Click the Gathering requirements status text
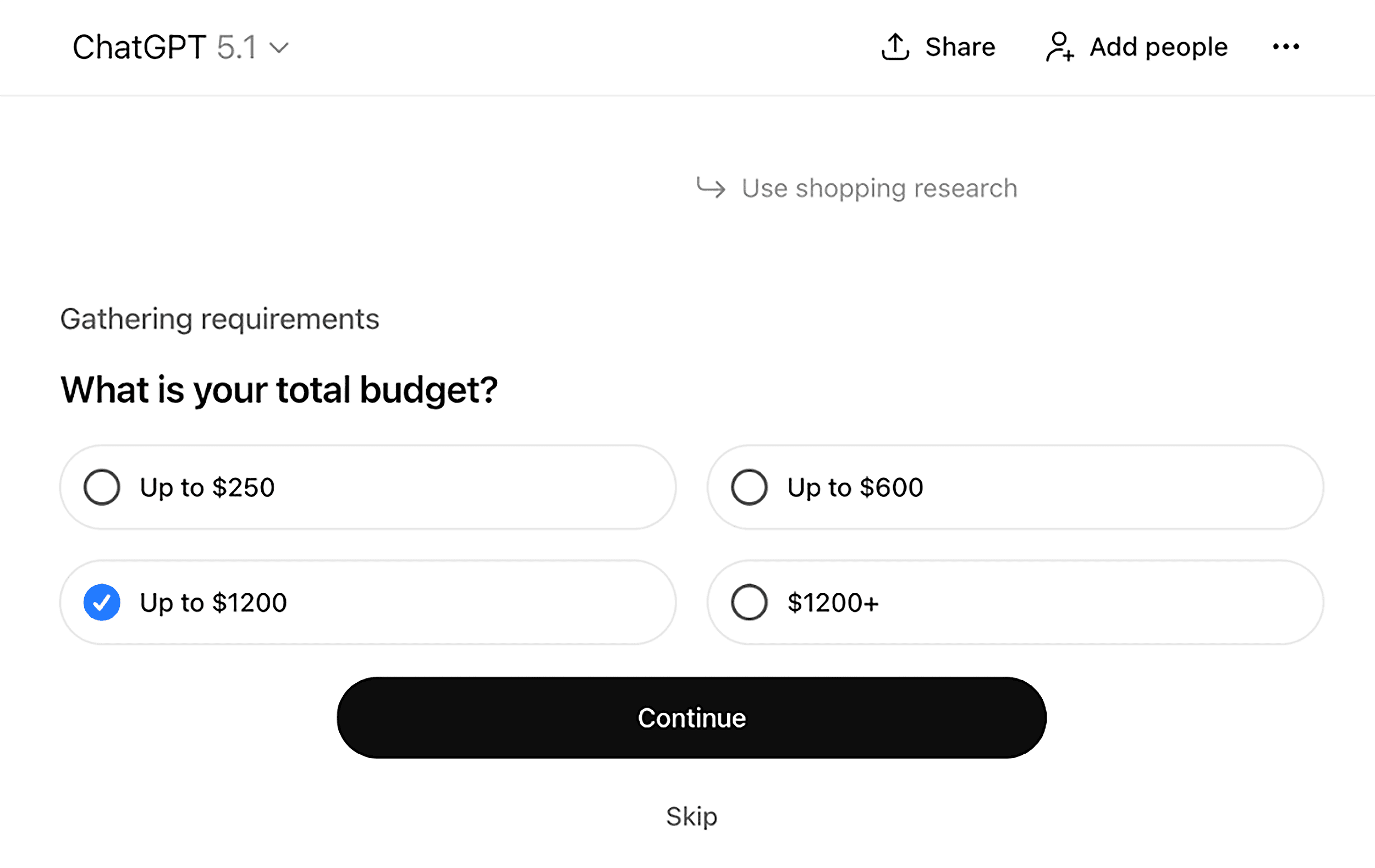This screenshot has width=1375, height=868. [x=220, y=318]
